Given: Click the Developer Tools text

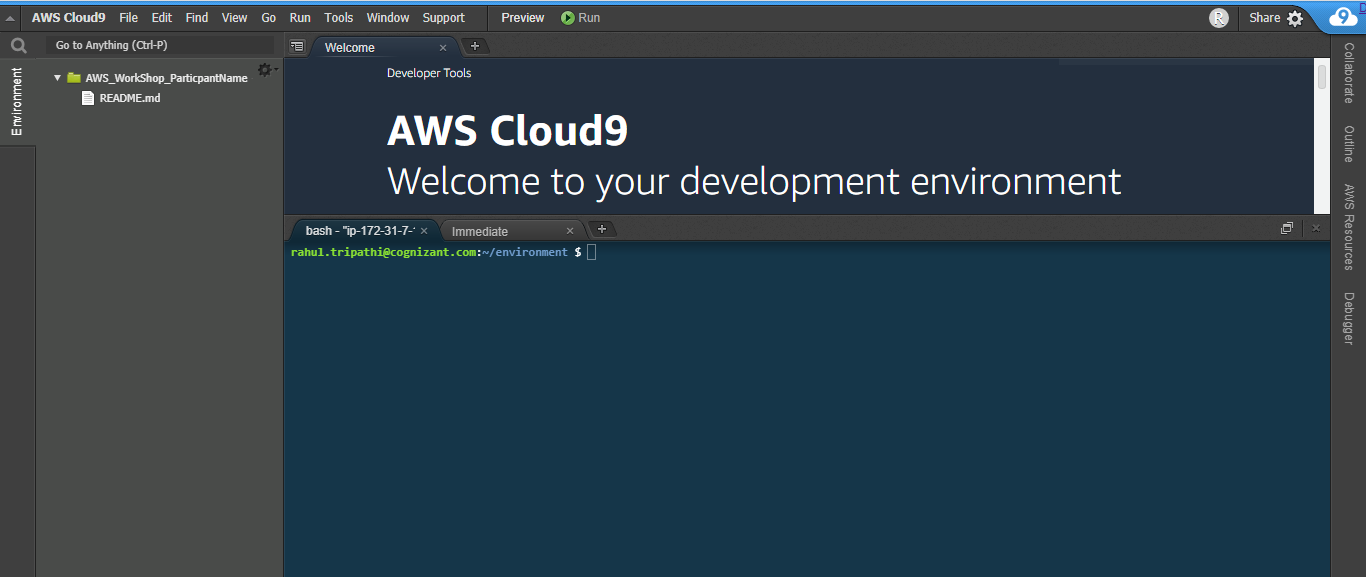Looking at the screenshot, I should click(429, 73).
